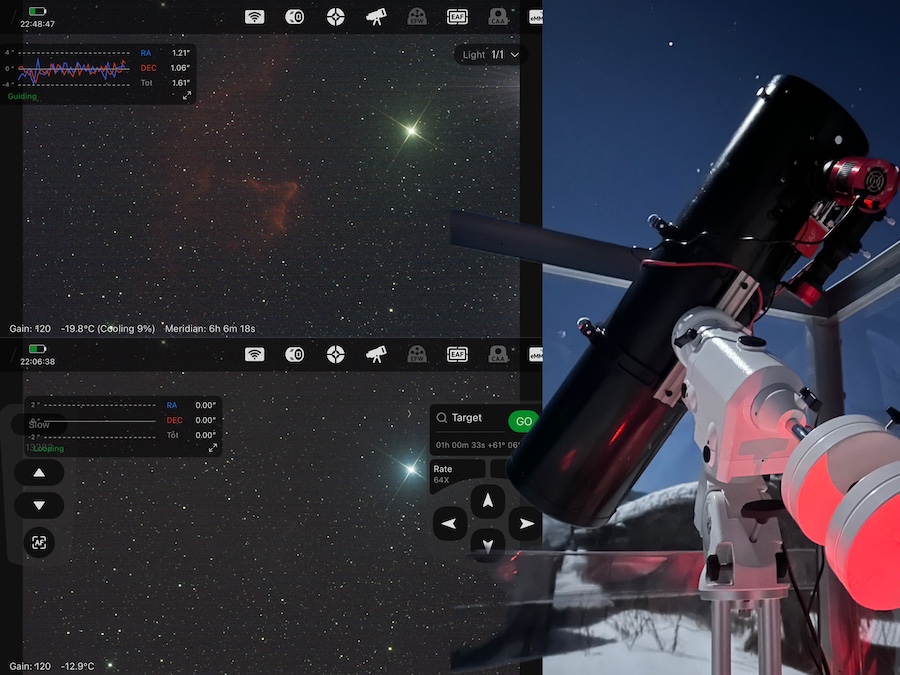Tap the red-blue guiding error graph

[x=73, y=69]
